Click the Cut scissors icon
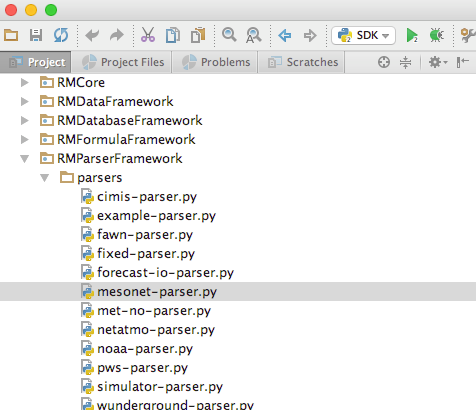 coord(147,35)
